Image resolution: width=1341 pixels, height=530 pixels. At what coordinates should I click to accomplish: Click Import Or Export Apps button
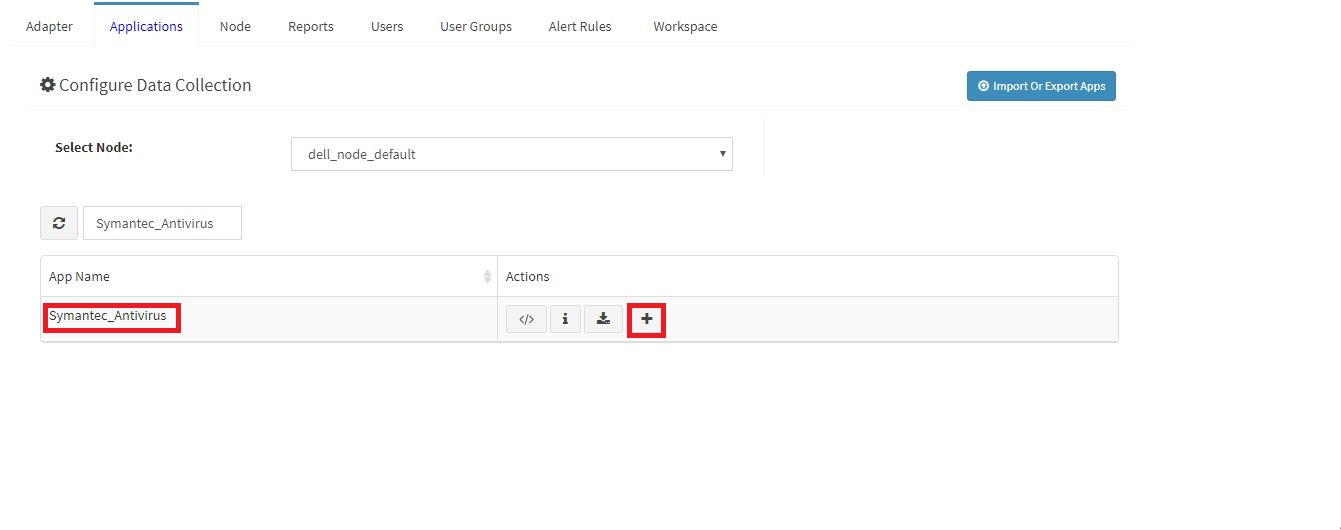click(1041, 86)
